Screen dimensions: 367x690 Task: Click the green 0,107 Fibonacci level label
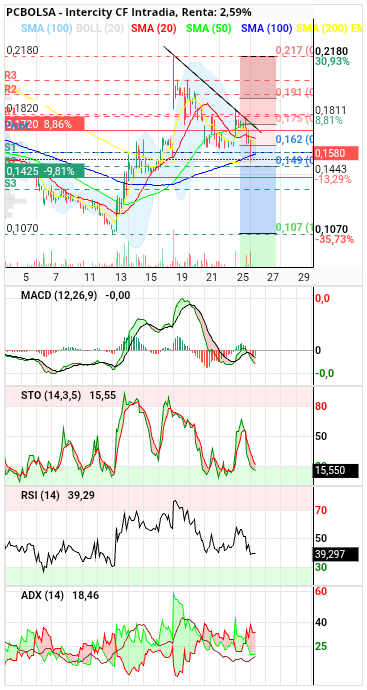coord(294,228)
